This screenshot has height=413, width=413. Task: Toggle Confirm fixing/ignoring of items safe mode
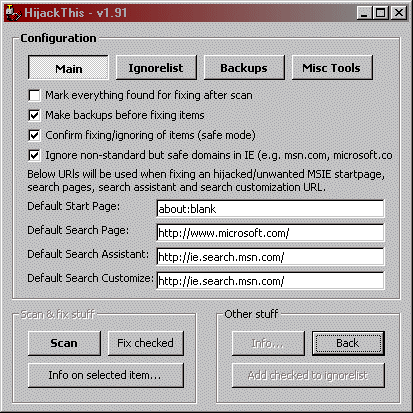pos(34,135)
